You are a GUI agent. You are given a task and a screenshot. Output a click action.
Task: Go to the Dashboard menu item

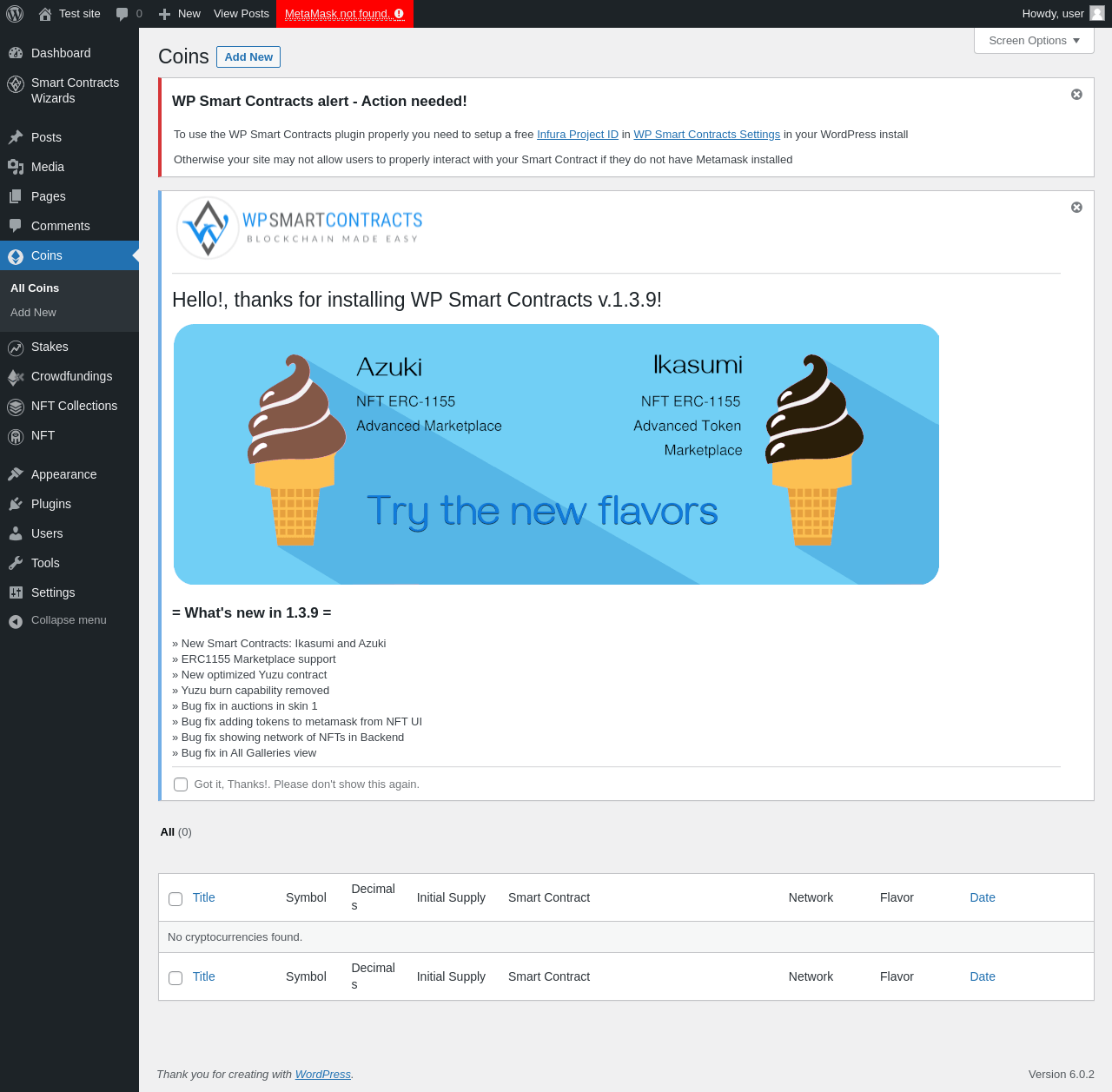(x=69, y=53)
